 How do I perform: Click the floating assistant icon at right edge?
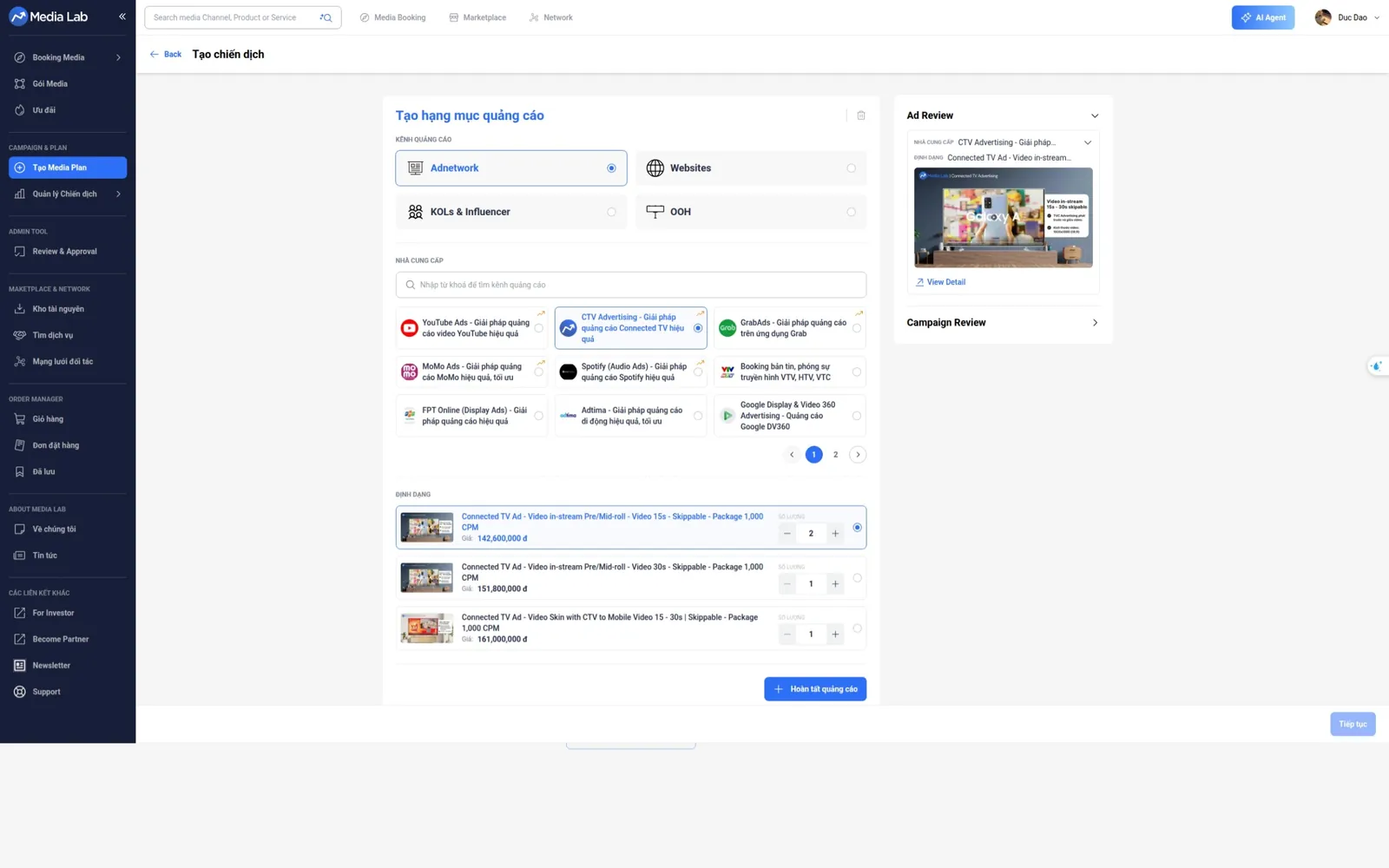point(1377,366)
